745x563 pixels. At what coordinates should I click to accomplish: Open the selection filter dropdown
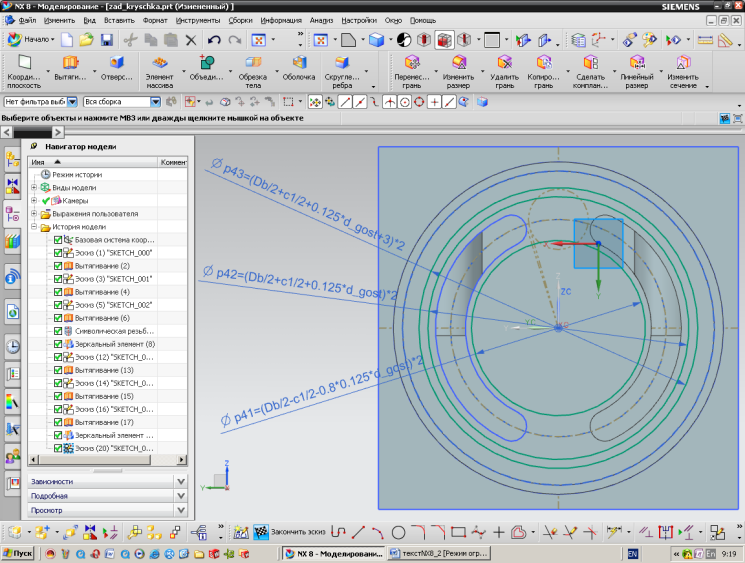click(72, 102)
